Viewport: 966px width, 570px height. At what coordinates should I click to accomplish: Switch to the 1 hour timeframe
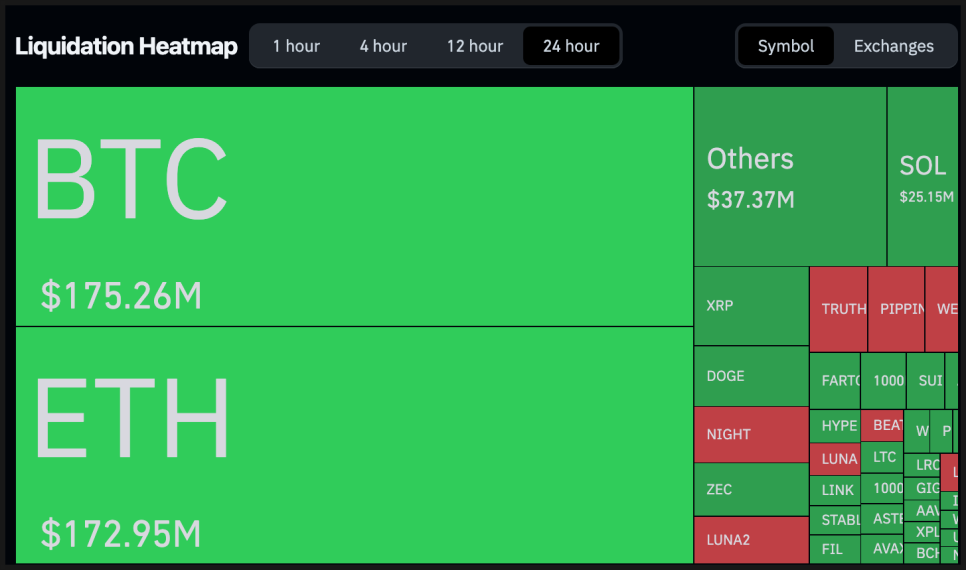(296, 46)
